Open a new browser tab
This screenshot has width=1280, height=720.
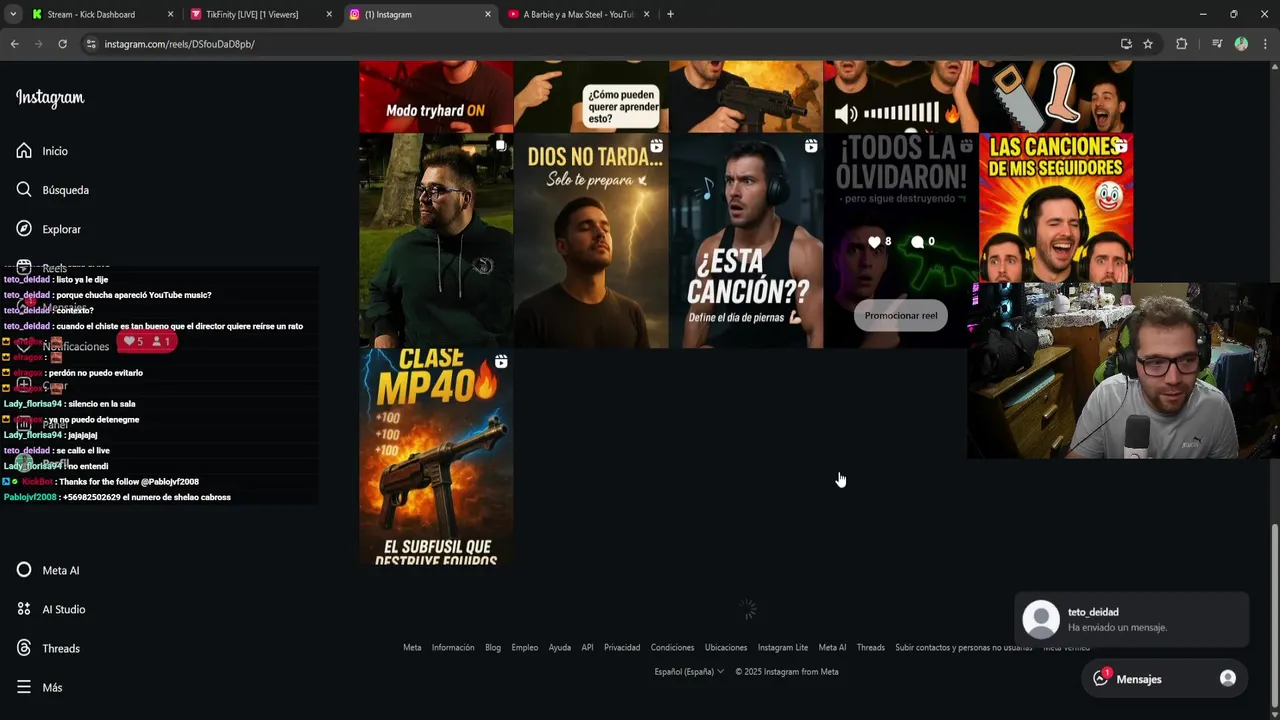click(670, 14)
